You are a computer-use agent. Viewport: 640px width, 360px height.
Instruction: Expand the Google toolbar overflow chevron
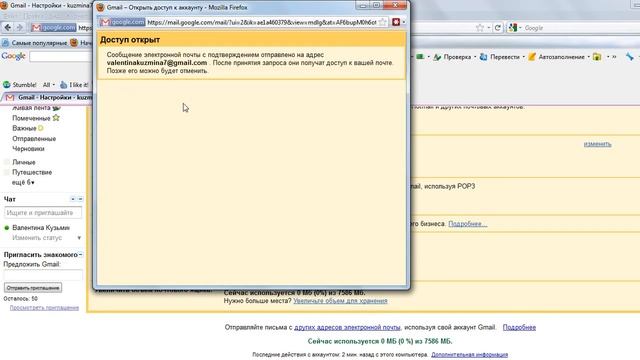point(614,57)
